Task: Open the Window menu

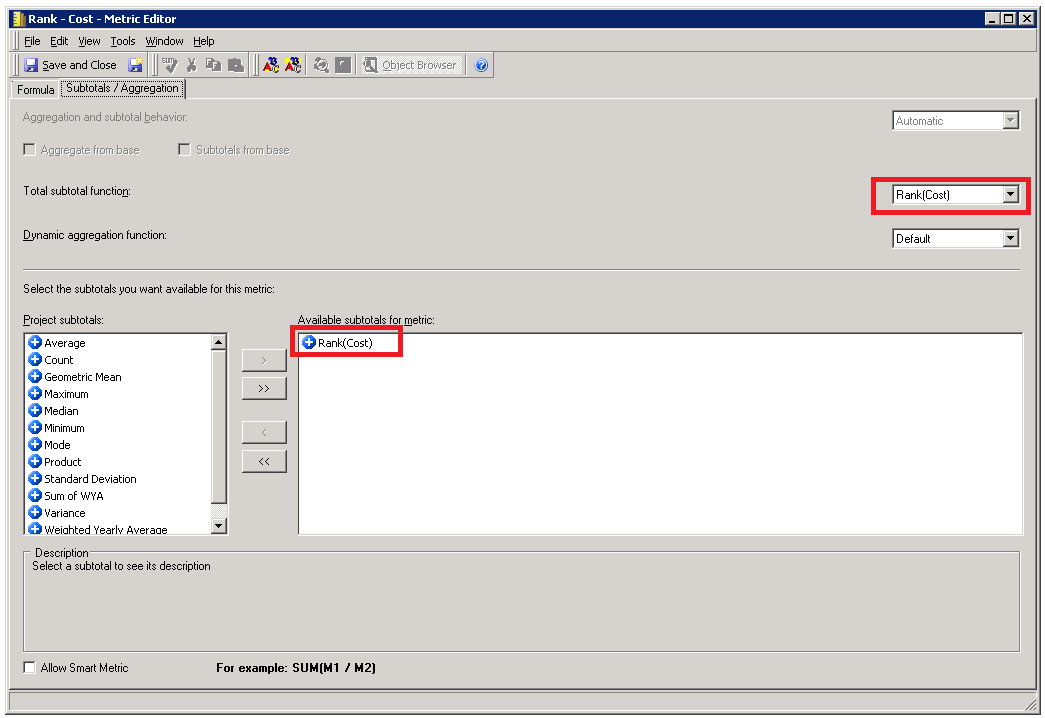Action: pyautogui.click(x=164, y=41)
